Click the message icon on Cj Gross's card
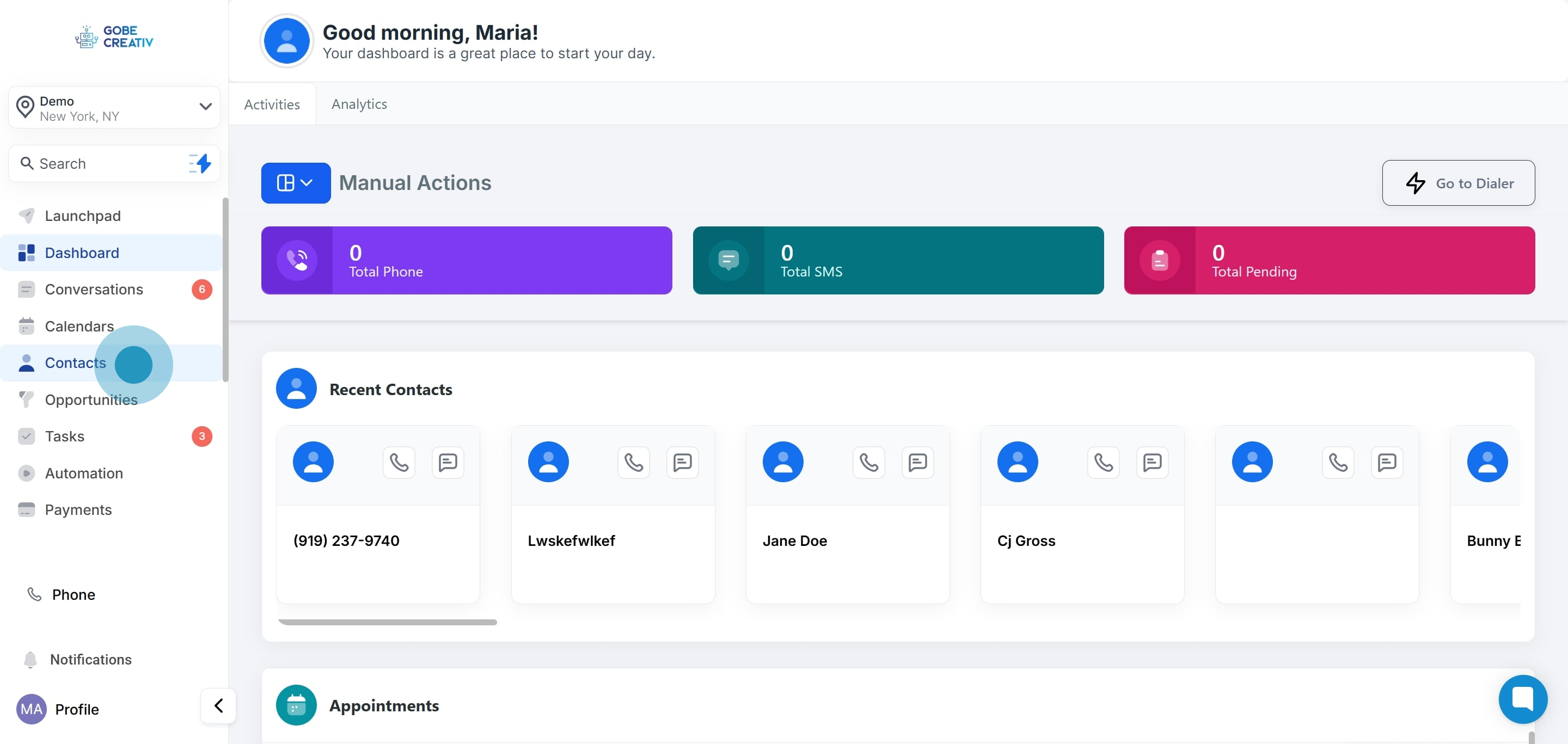The image size is (1568, 744). (1151, 462)
